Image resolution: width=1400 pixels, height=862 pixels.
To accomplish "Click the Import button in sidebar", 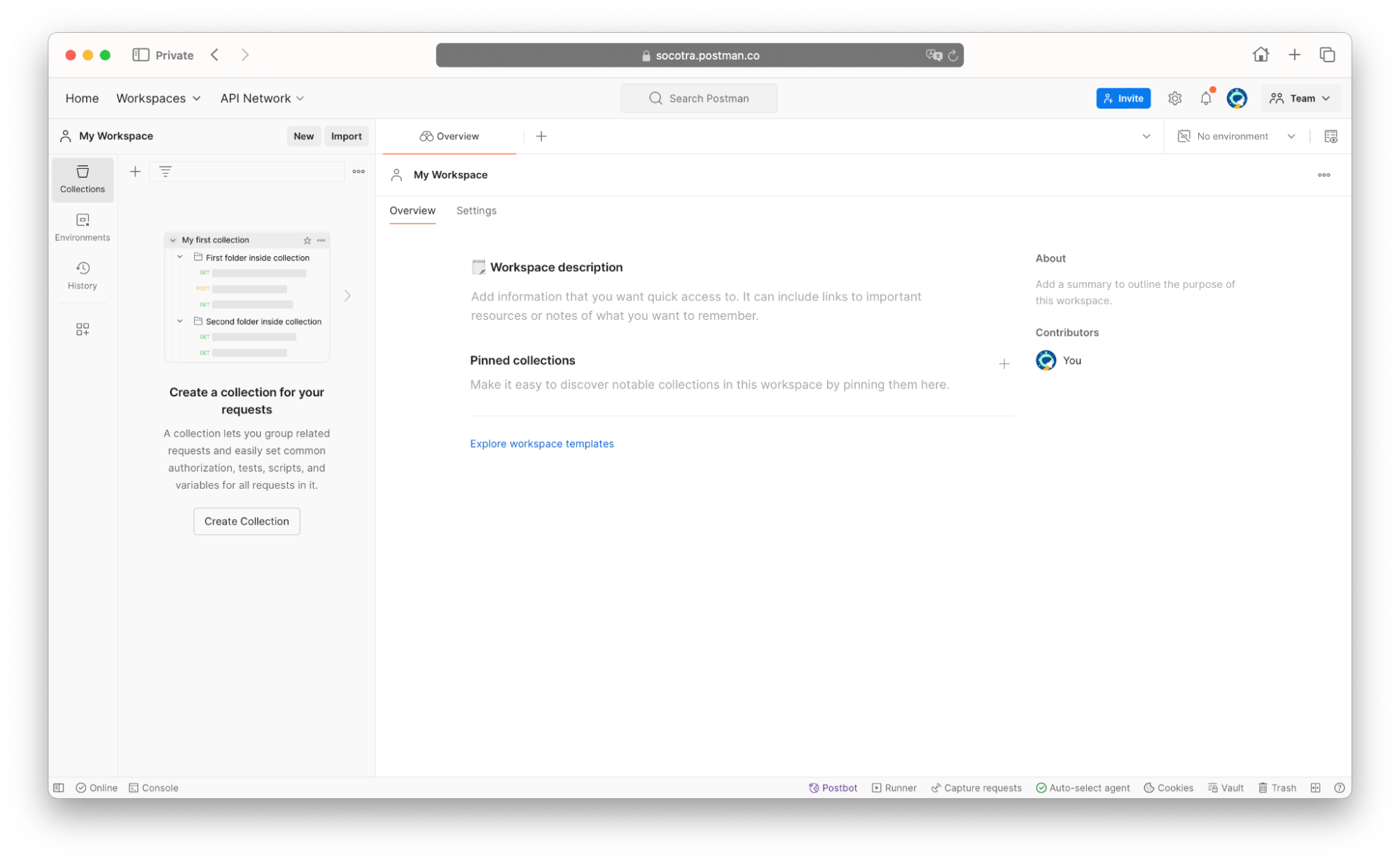I will pyautogui.click(x=345, y=135).
